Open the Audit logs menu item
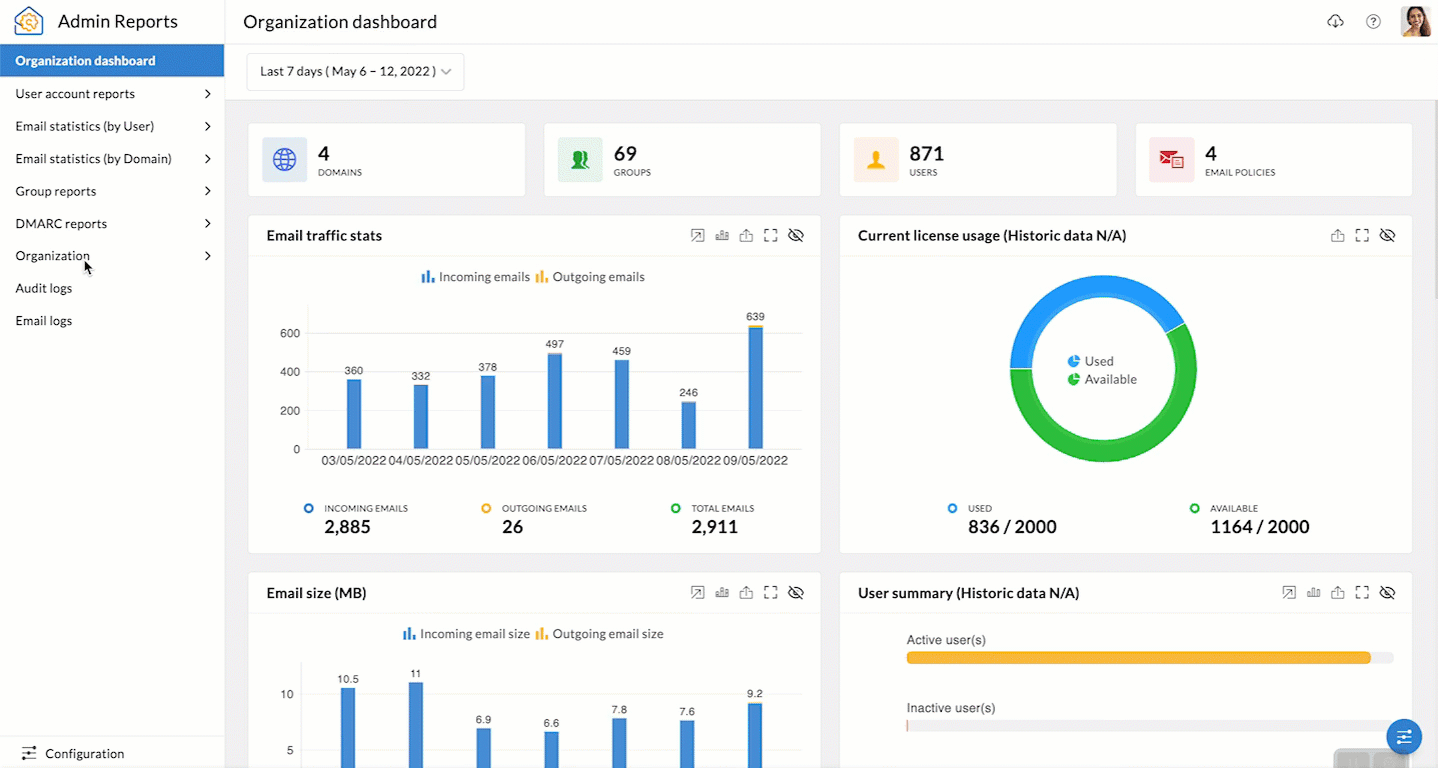Viewport: 1438px width, 768px height. click(43, 288)
